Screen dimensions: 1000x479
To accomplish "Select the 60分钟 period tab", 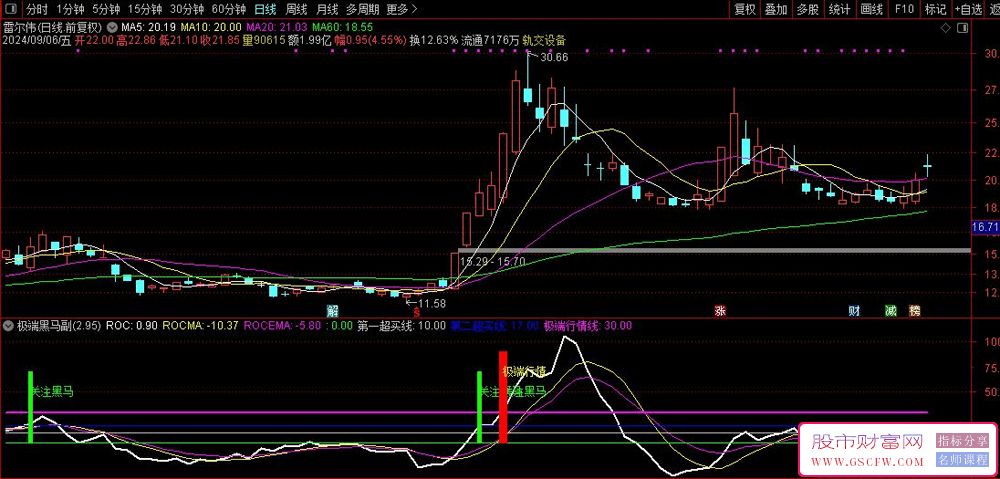I will click(x=229, y=10).
